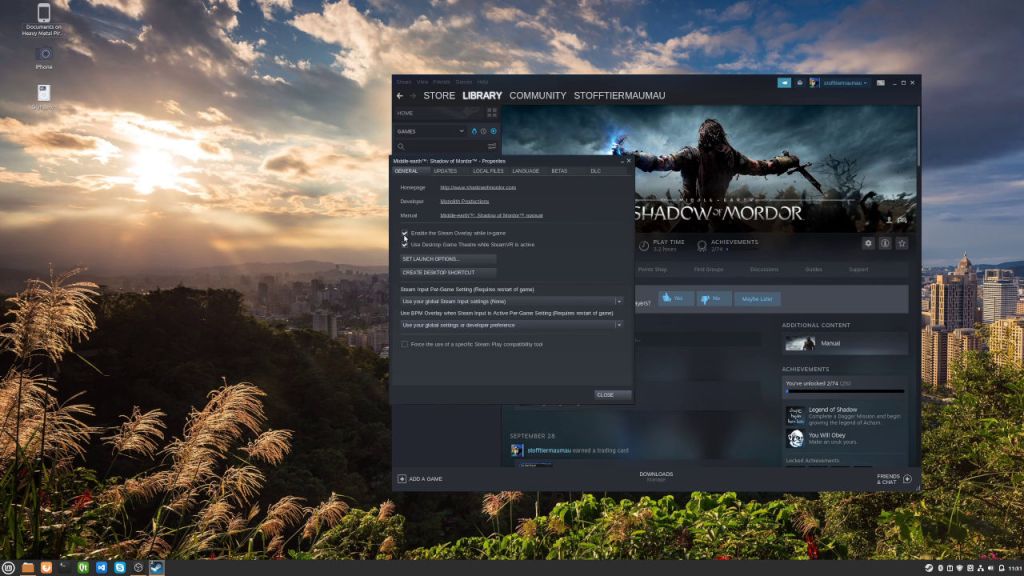
Task: Open Steam Input Per-Game Setting dropdown
Action: (512, 300)
